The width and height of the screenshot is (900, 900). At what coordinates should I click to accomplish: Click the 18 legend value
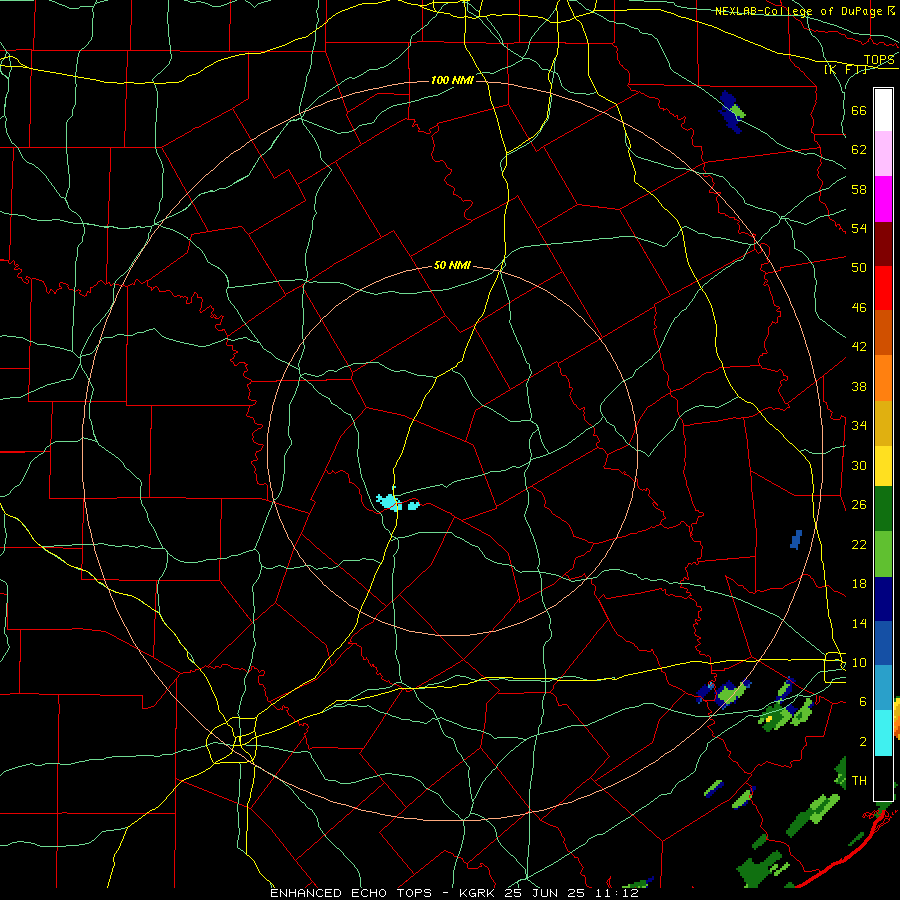click(x=859, y=584)
